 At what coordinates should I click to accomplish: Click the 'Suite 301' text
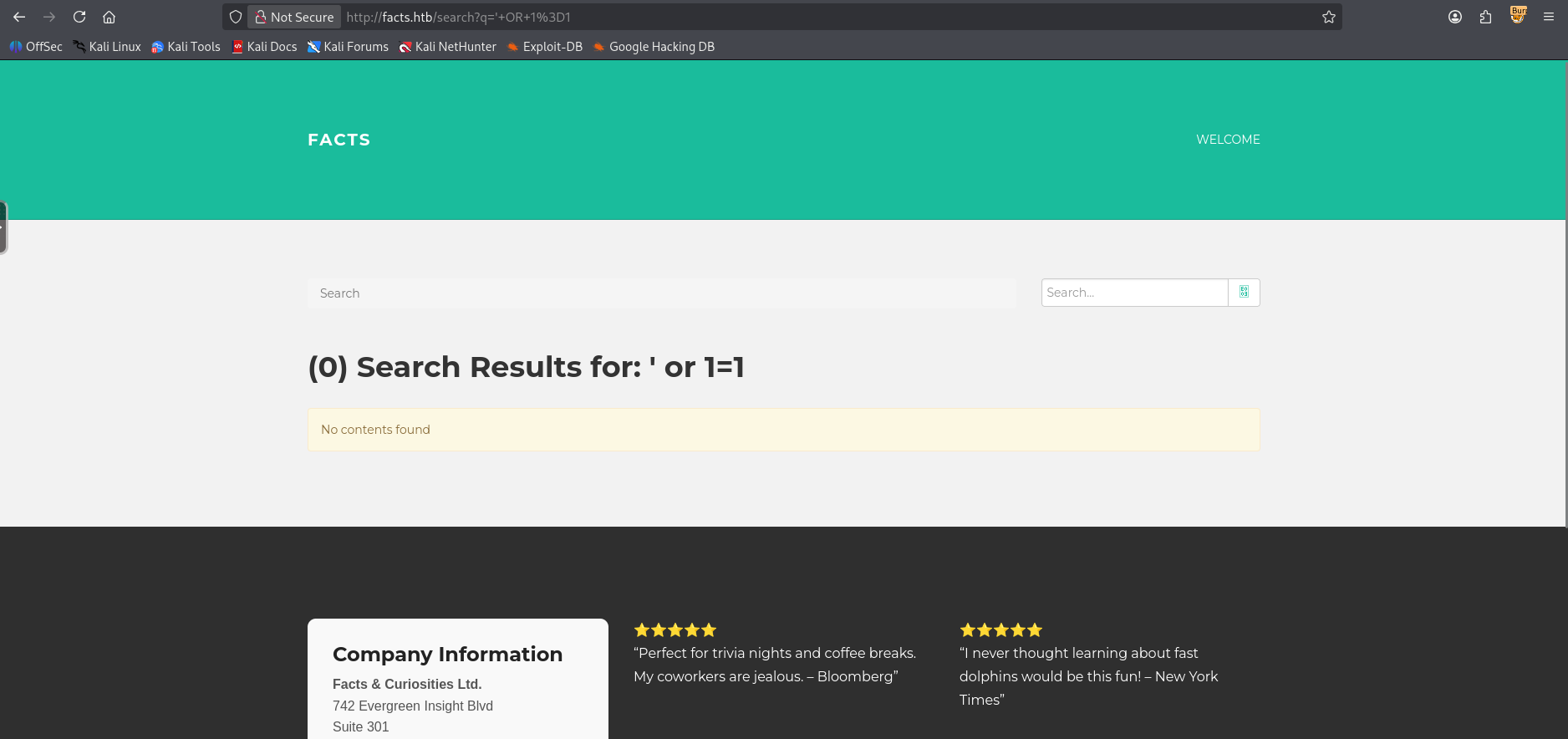point(360,726)
